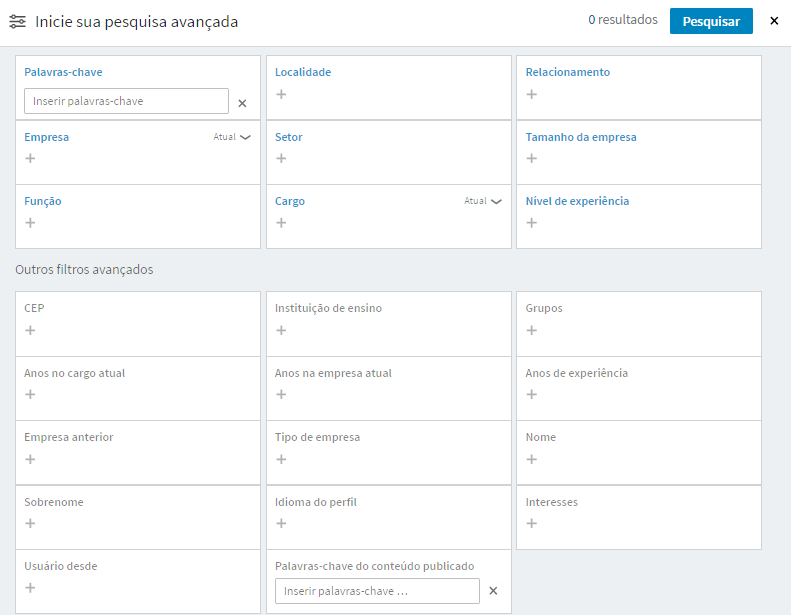The image size is (791, 615).
Task: Click the published content keywords input field
Action: (377, 591)
